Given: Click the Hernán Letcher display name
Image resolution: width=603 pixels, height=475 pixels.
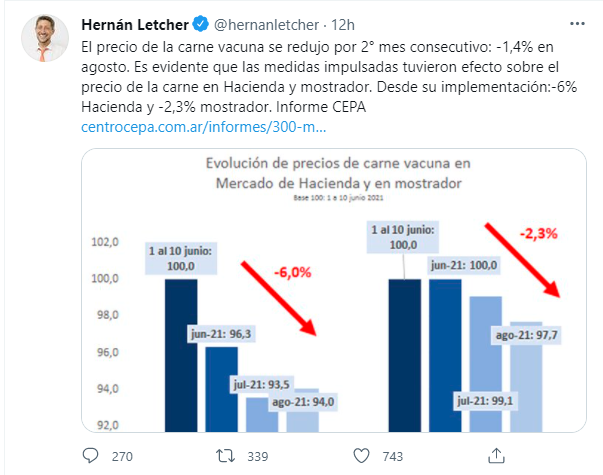Looking at the screenshot, I should point(135,25).
